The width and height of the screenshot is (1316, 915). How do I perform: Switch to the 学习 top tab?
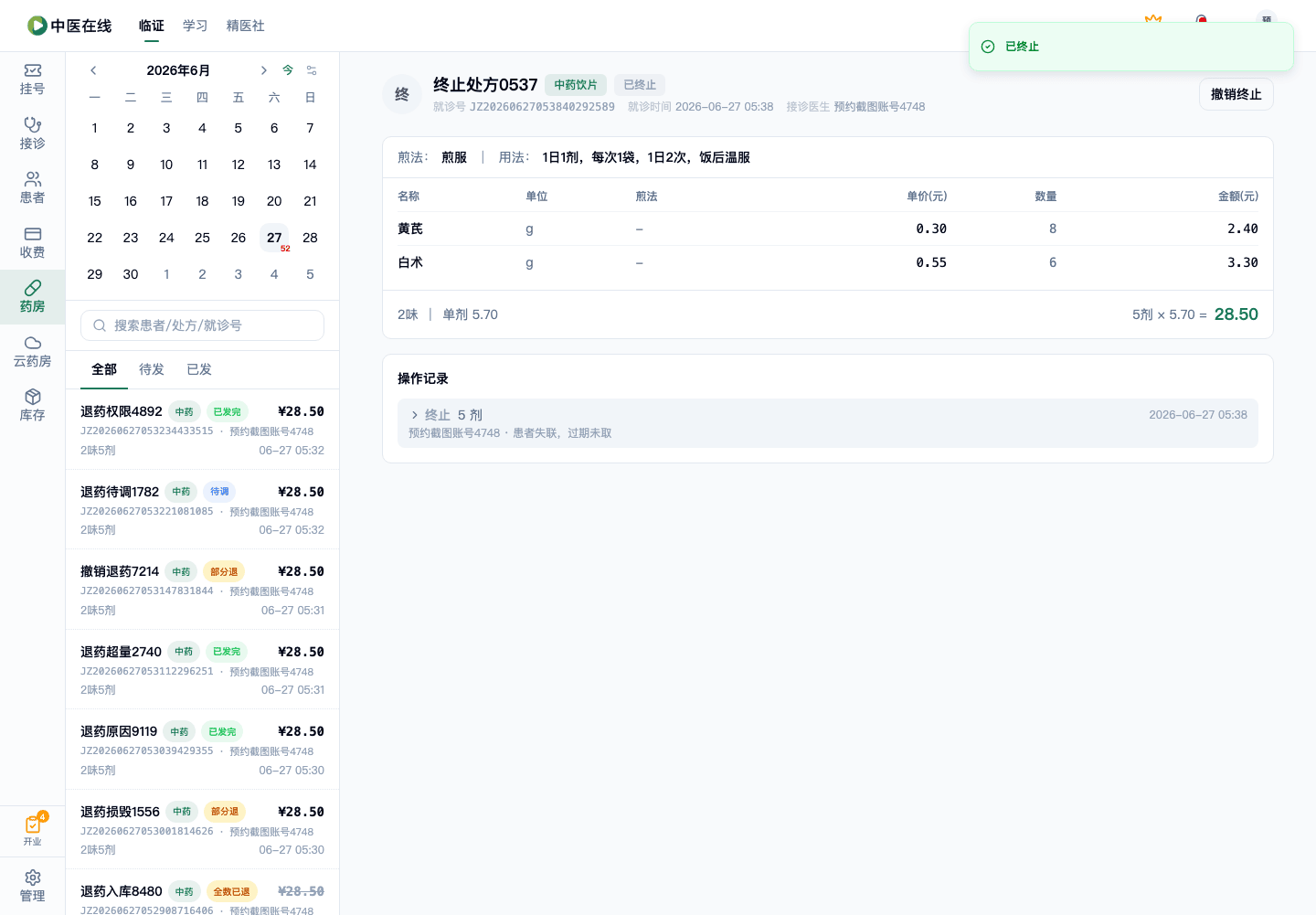[196, 26]
